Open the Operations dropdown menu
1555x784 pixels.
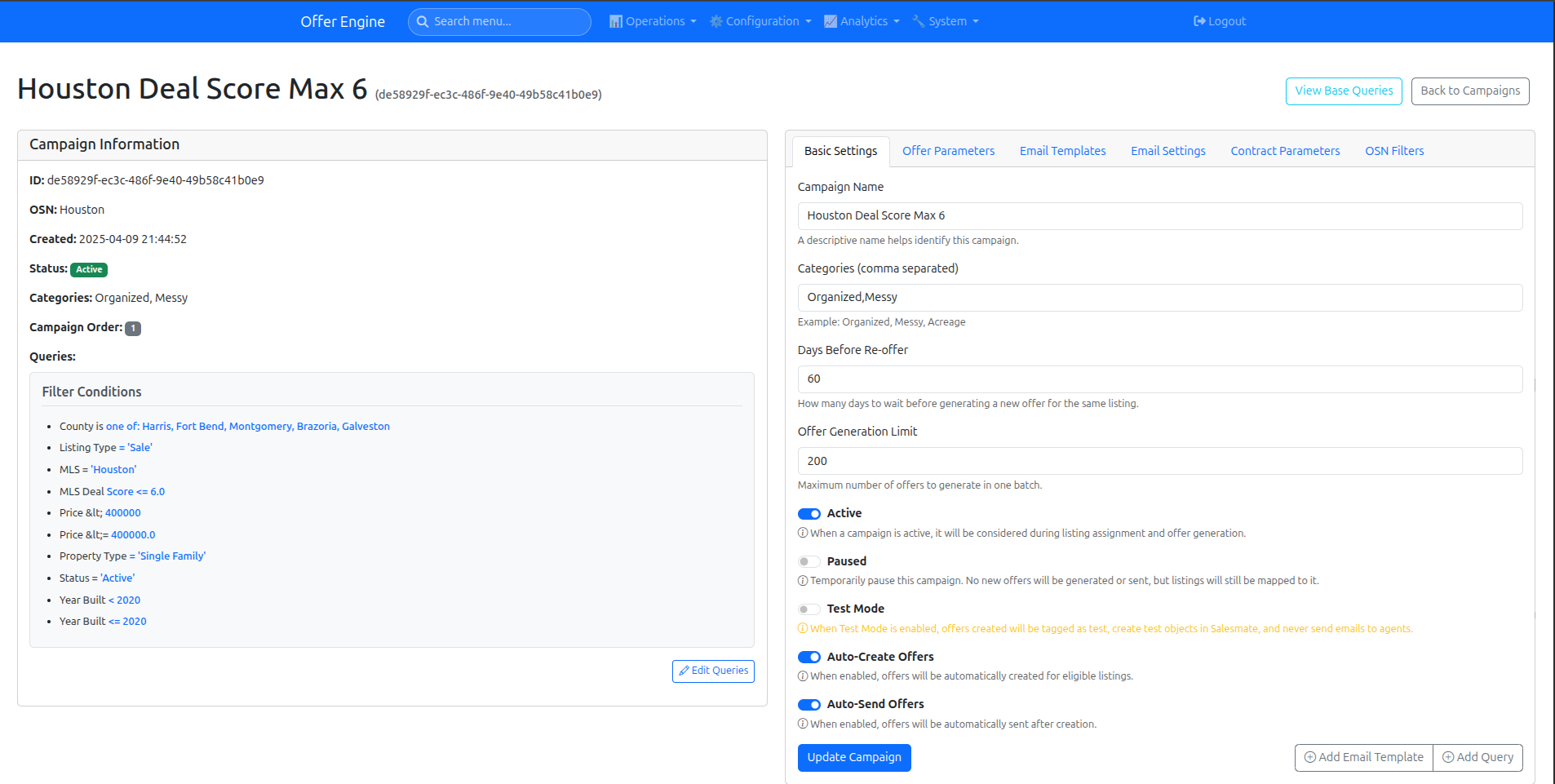[653, 21]
